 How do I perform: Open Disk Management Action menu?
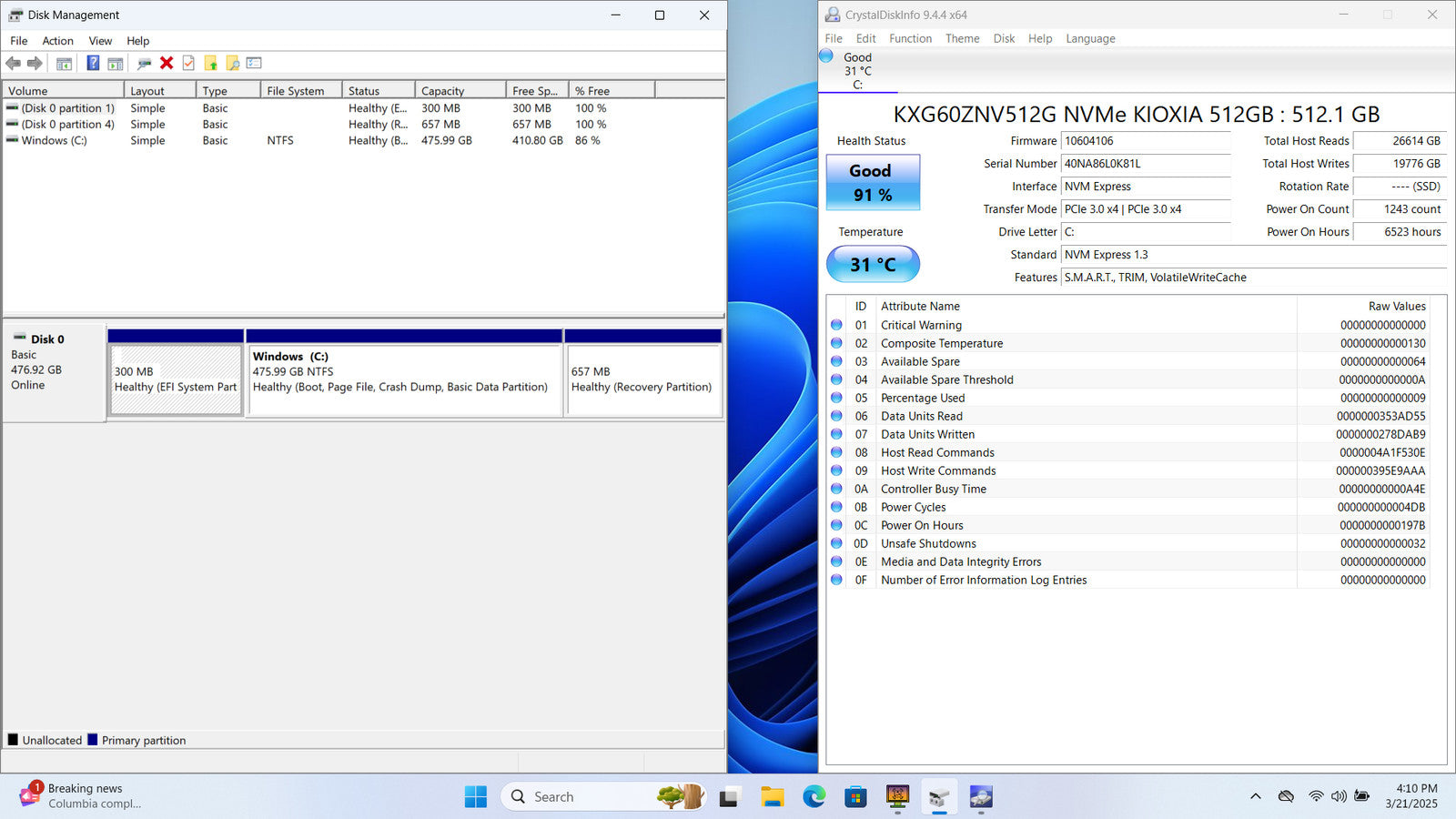tap(57, 41)
